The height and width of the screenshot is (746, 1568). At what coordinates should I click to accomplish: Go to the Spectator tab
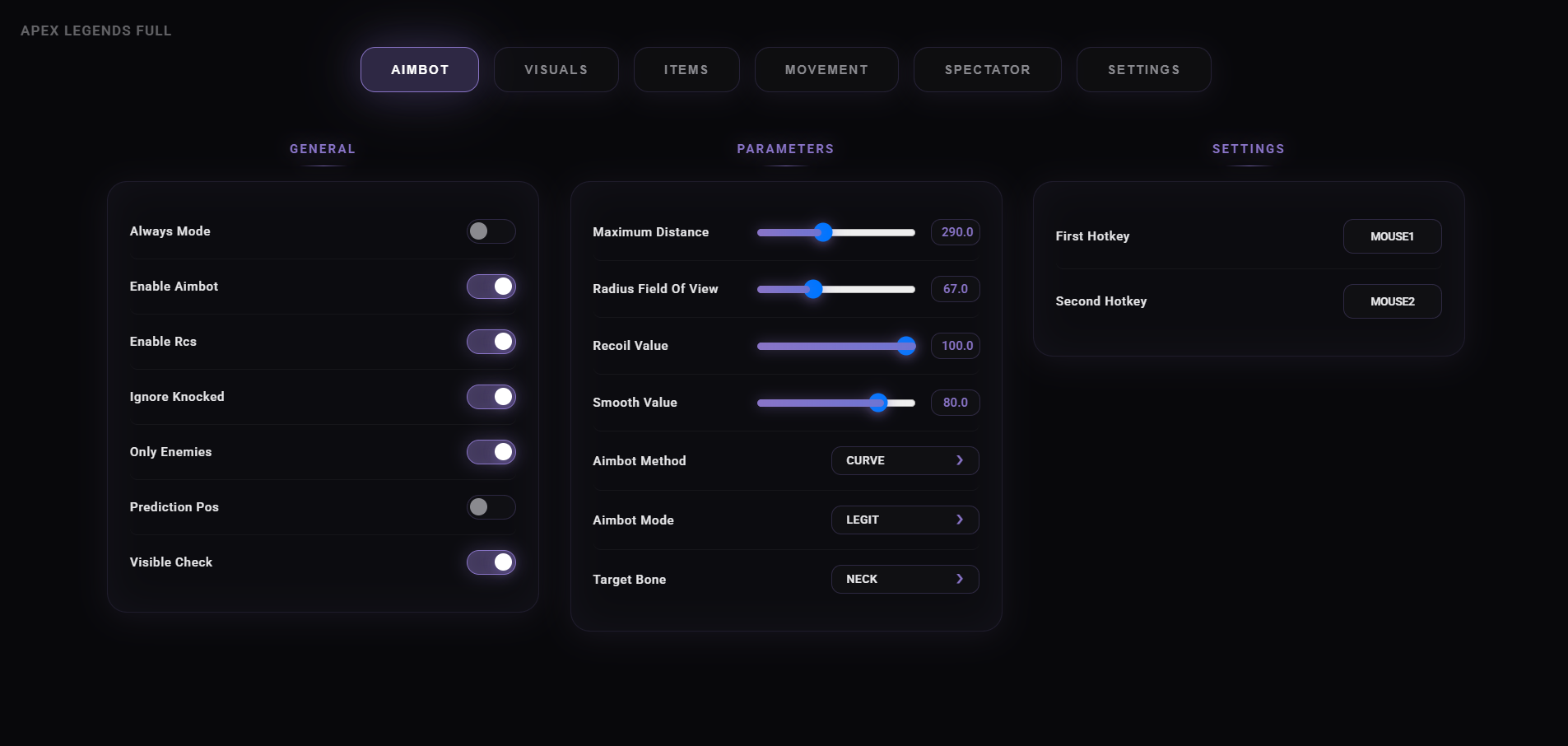(988, 69)
